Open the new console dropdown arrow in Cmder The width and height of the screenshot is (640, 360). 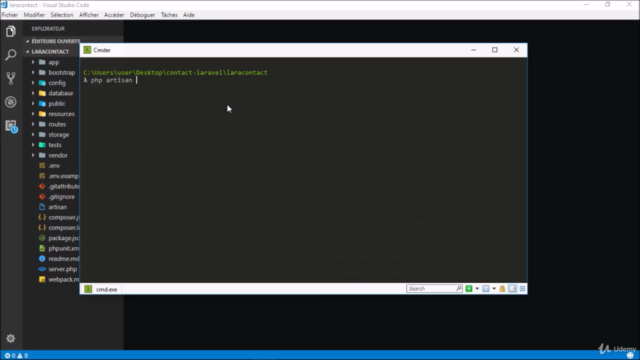point(477,289)
